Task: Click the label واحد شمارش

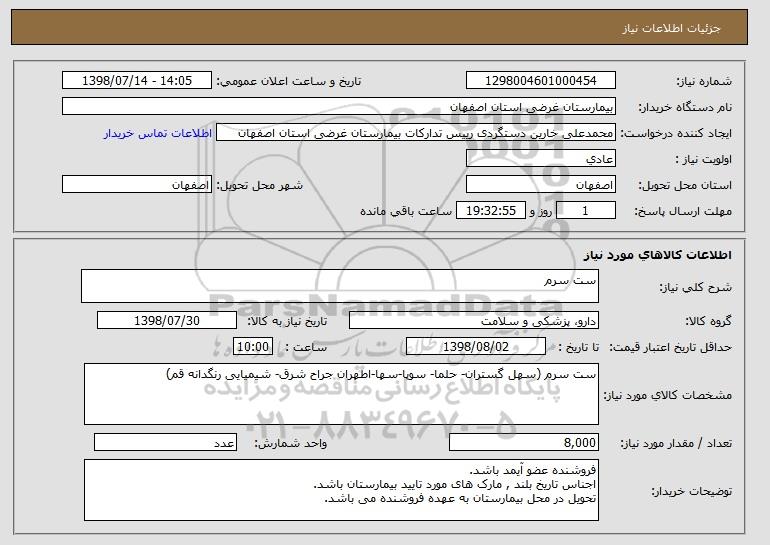Action: click(290, 444)
